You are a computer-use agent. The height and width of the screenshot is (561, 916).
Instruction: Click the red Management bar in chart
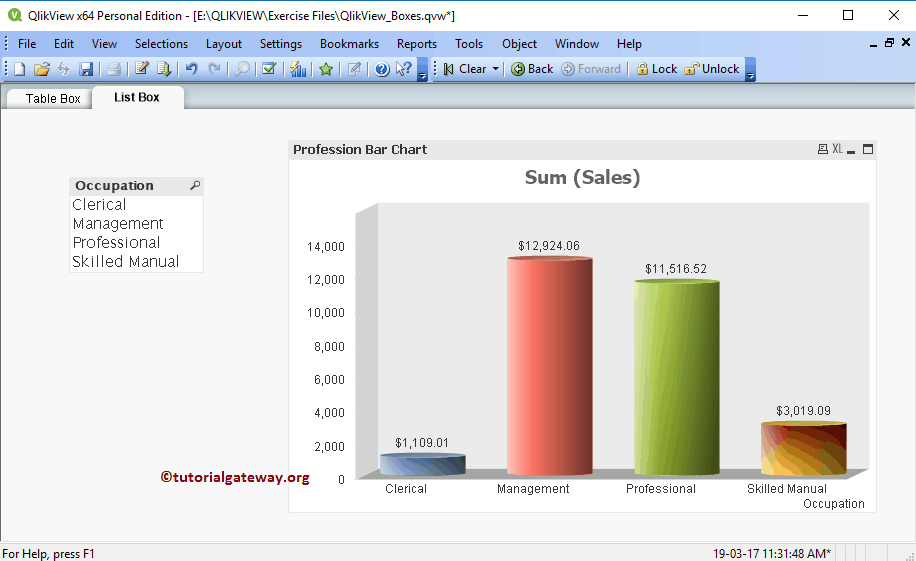pyautogui.click(x=549, y=365)
